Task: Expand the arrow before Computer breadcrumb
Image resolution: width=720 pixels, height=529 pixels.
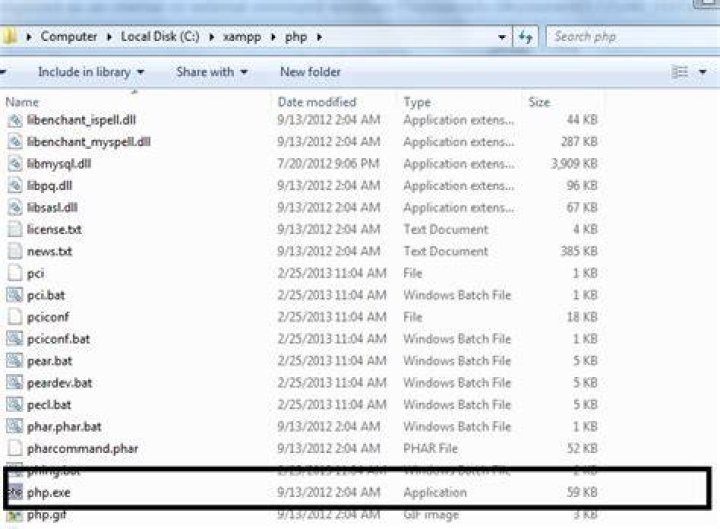Action: (29, 37)
